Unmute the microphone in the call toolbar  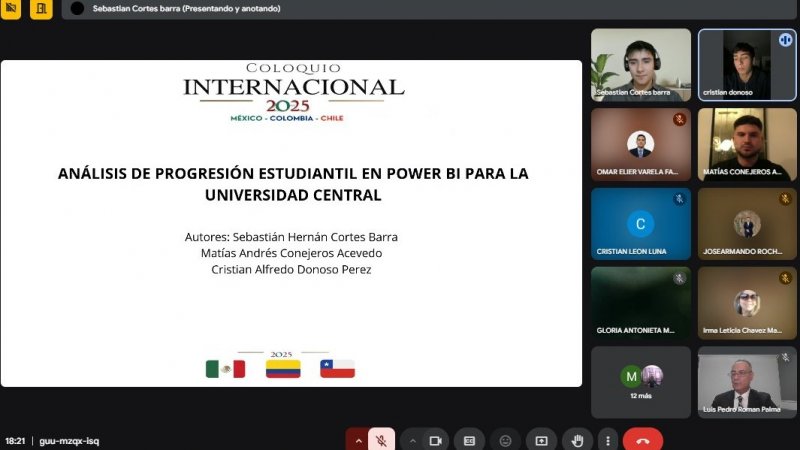[381, 440]
